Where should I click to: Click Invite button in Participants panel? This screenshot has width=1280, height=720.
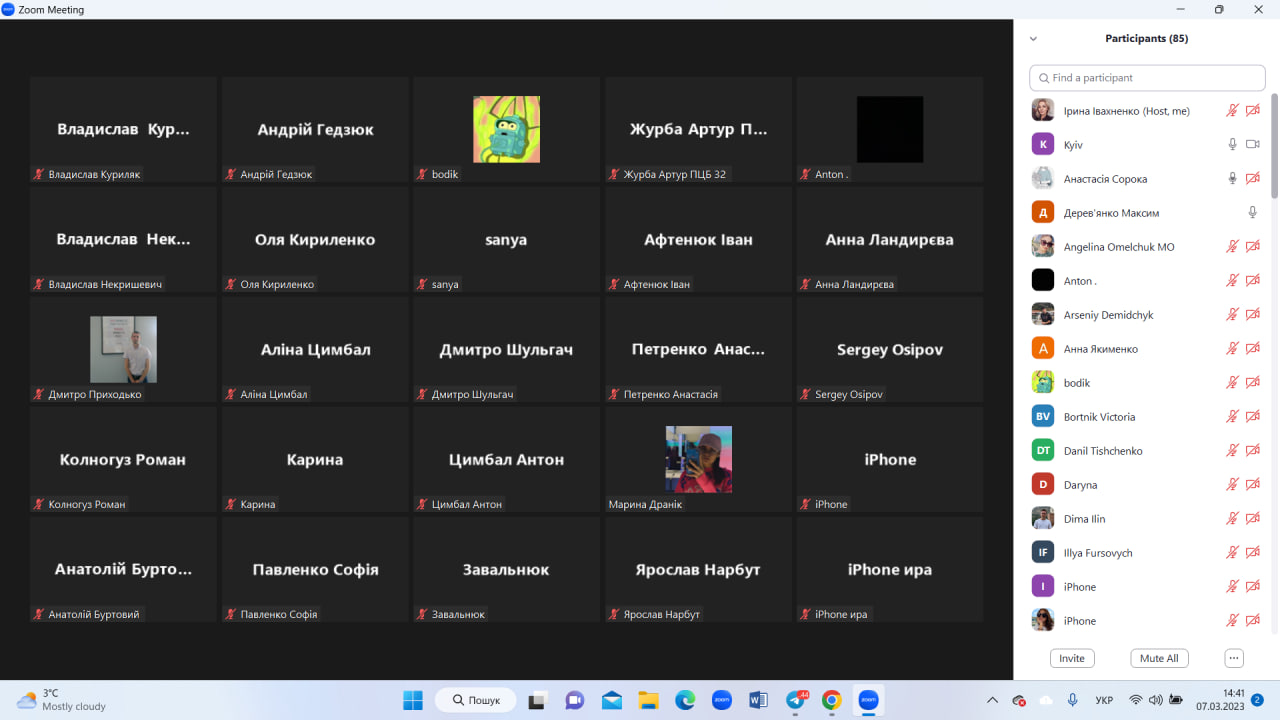pos(1072,658)
